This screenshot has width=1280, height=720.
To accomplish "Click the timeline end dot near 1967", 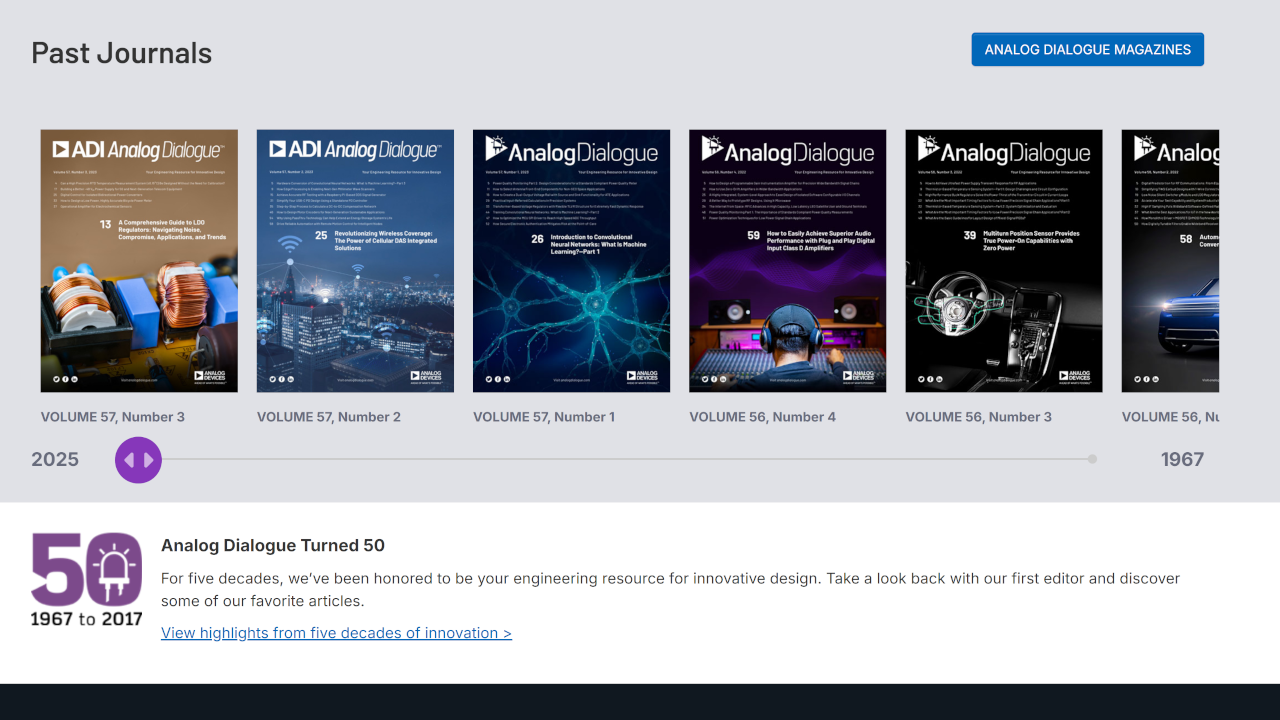I will (x=1092, y=459).
